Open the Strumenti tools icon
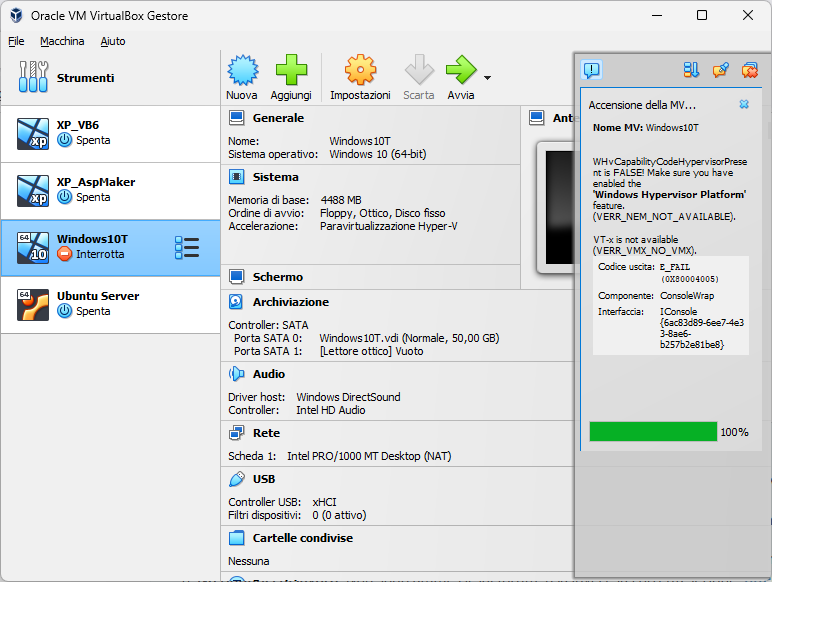This screenshot has height=624, width=832. (x=33, y=77)
